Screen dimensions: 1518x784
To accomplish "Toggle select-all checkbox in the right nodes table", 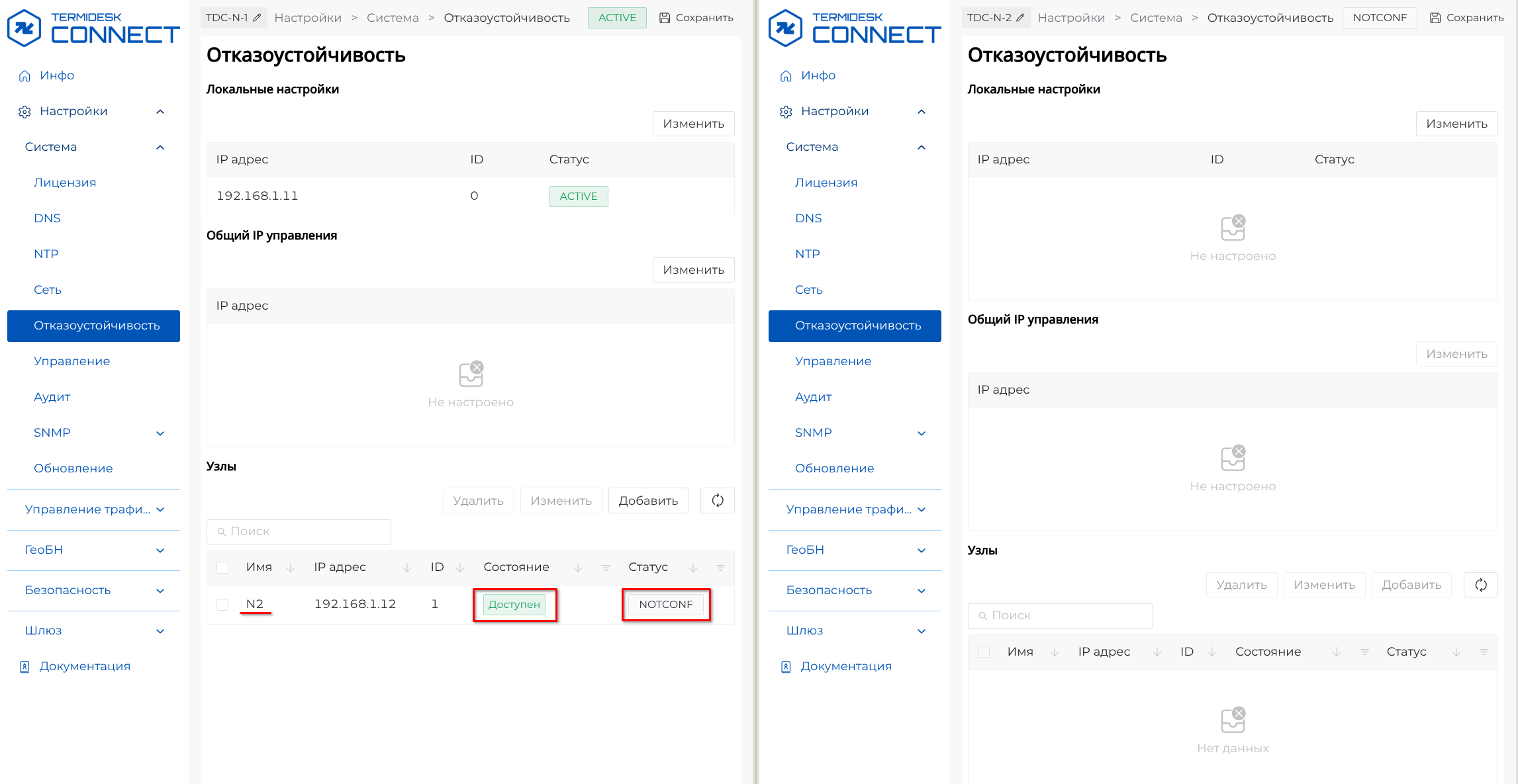I will click(984, 652).
